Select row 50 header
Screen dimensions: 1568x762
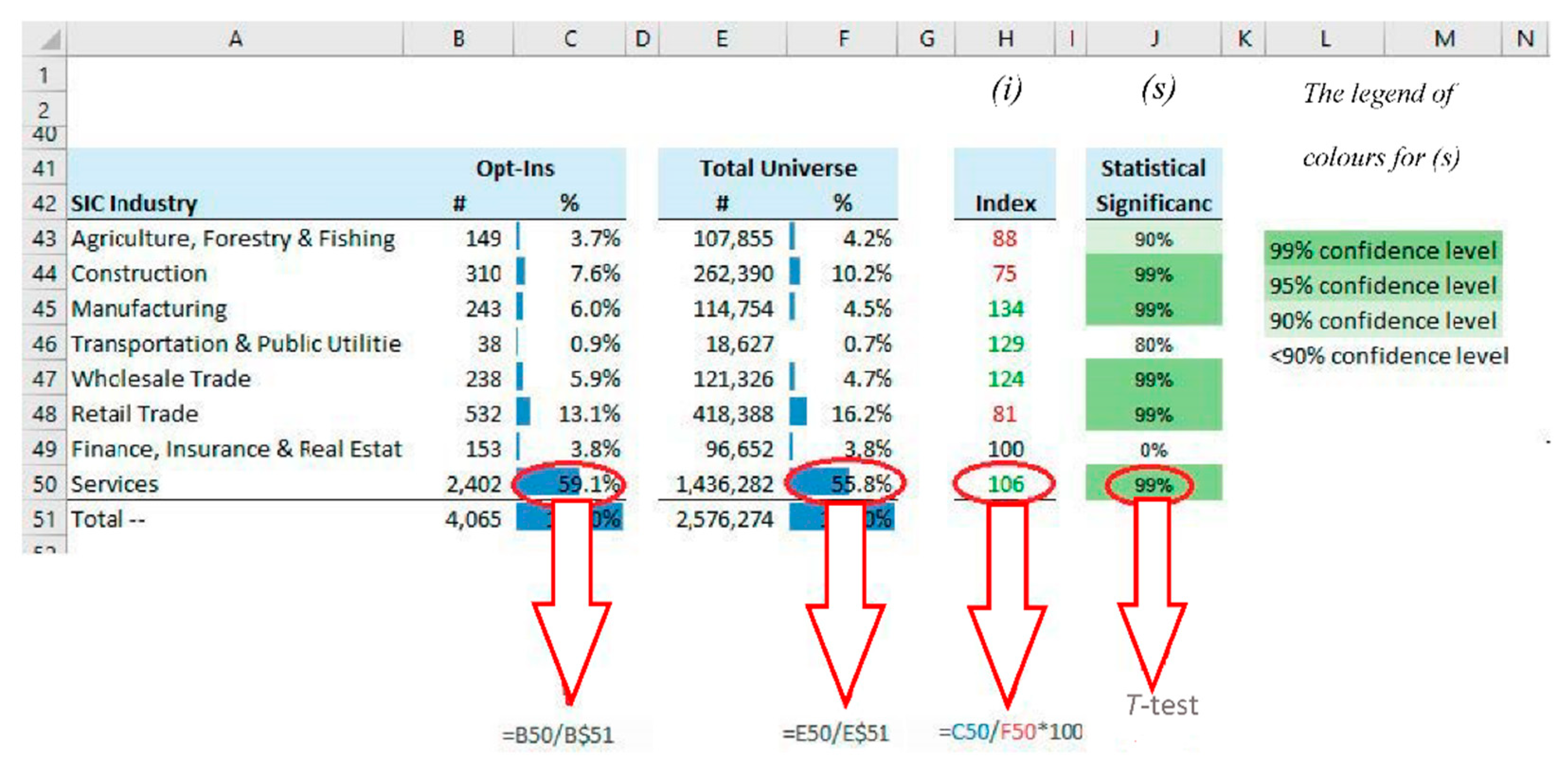point(45,484)
